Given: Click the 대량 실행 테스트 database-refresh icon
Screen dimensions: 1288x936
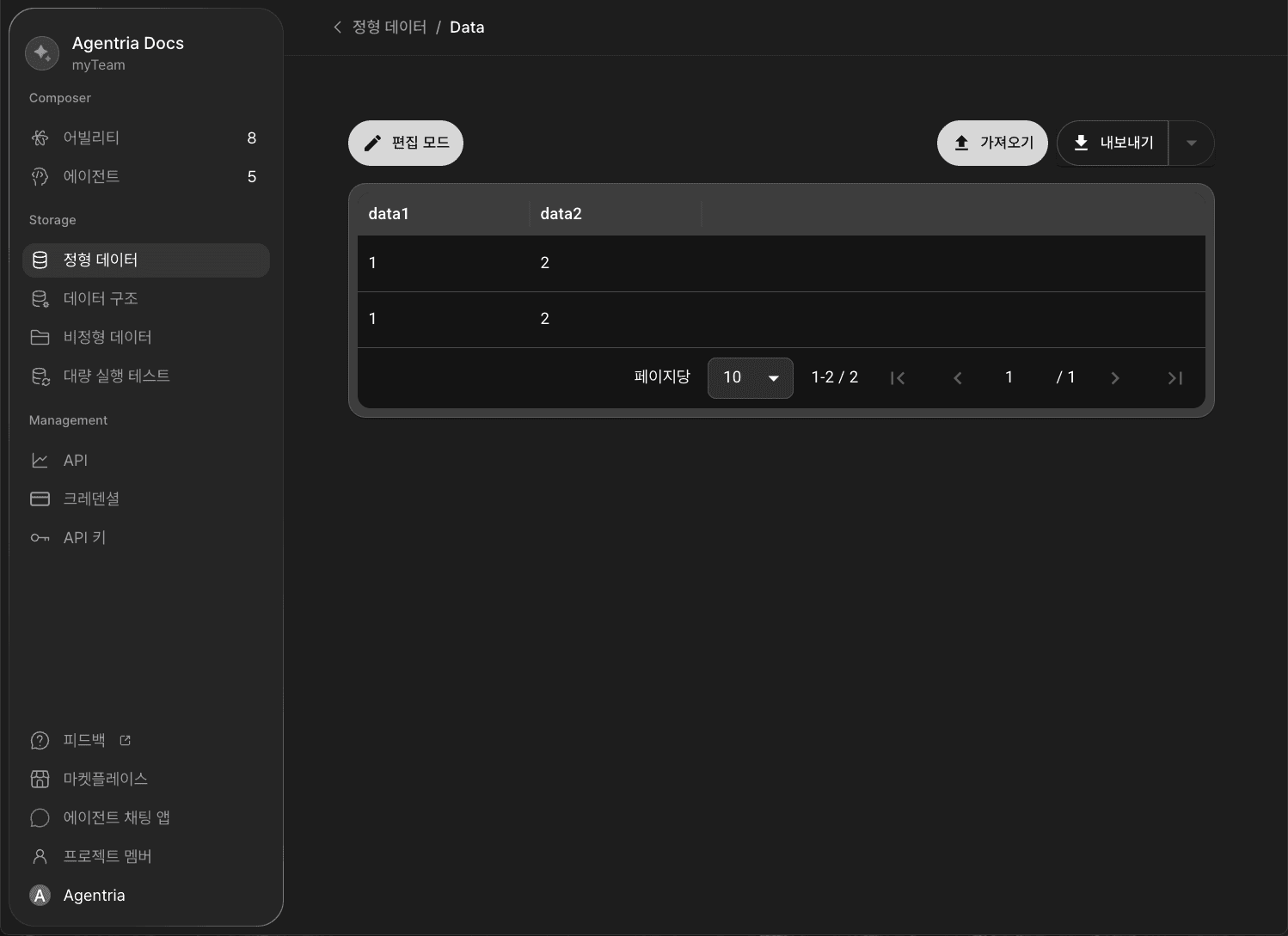Looking at the screenshot, I should 40,376.
